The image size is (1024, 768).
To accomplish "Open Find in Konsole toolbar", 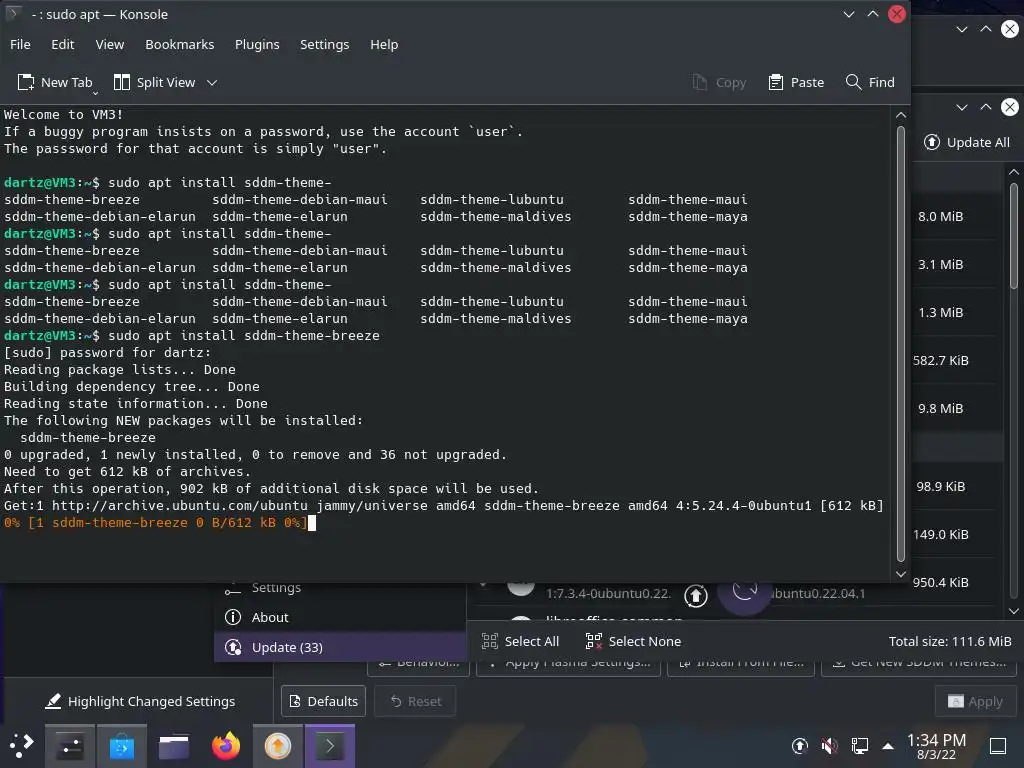I will click(x=870, y=82).
